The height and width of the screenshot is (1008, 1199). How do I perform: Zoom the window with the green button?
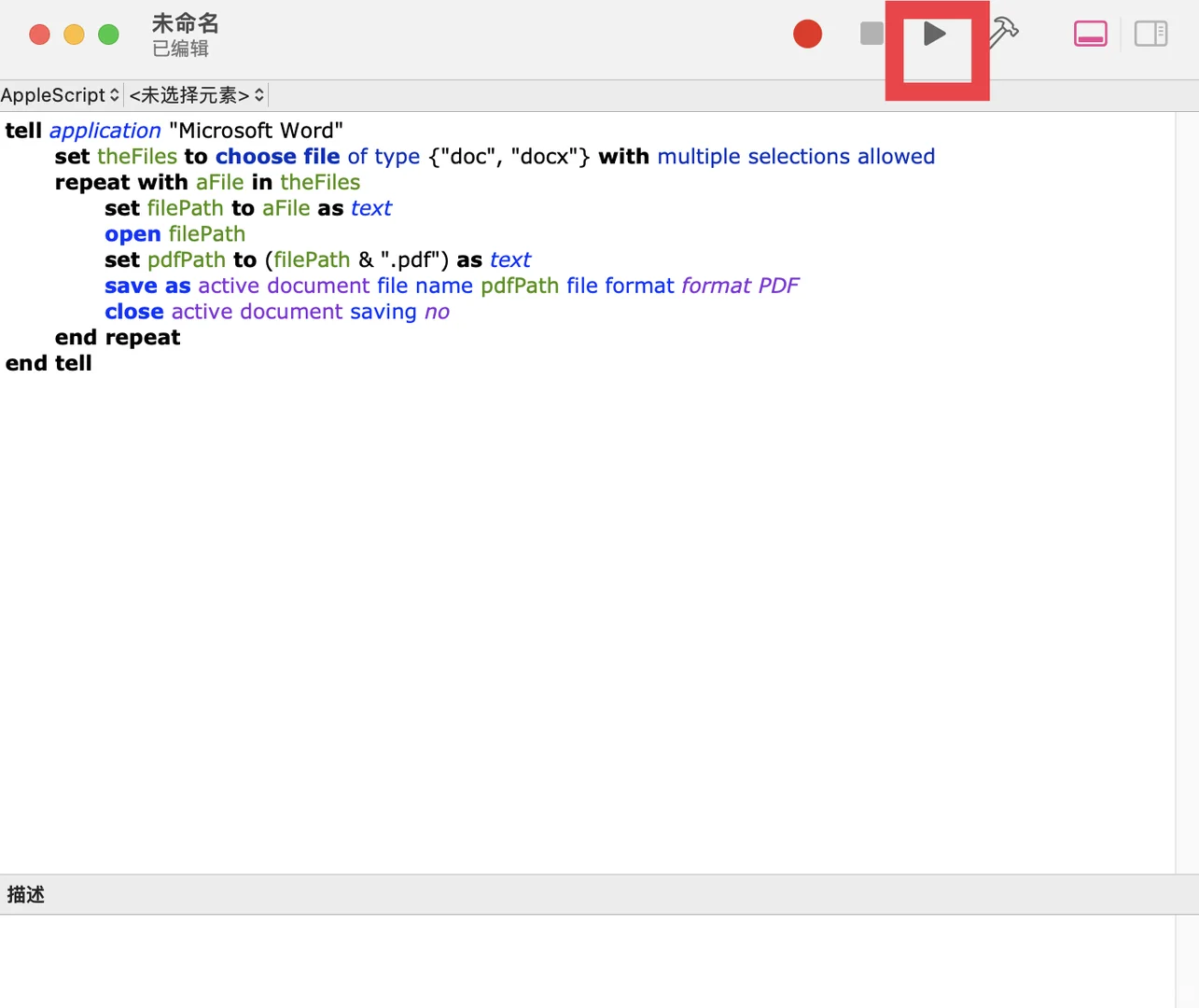(x=108, y=34)
